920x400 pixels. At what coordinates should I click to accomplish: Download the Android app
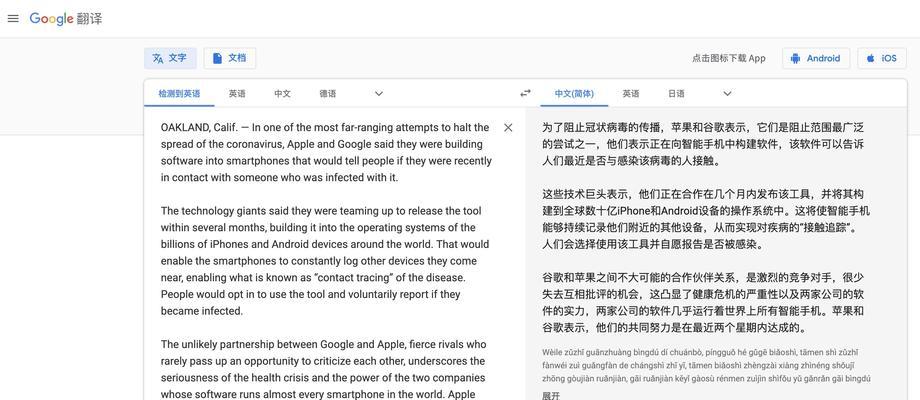click(x=816, y=58)
